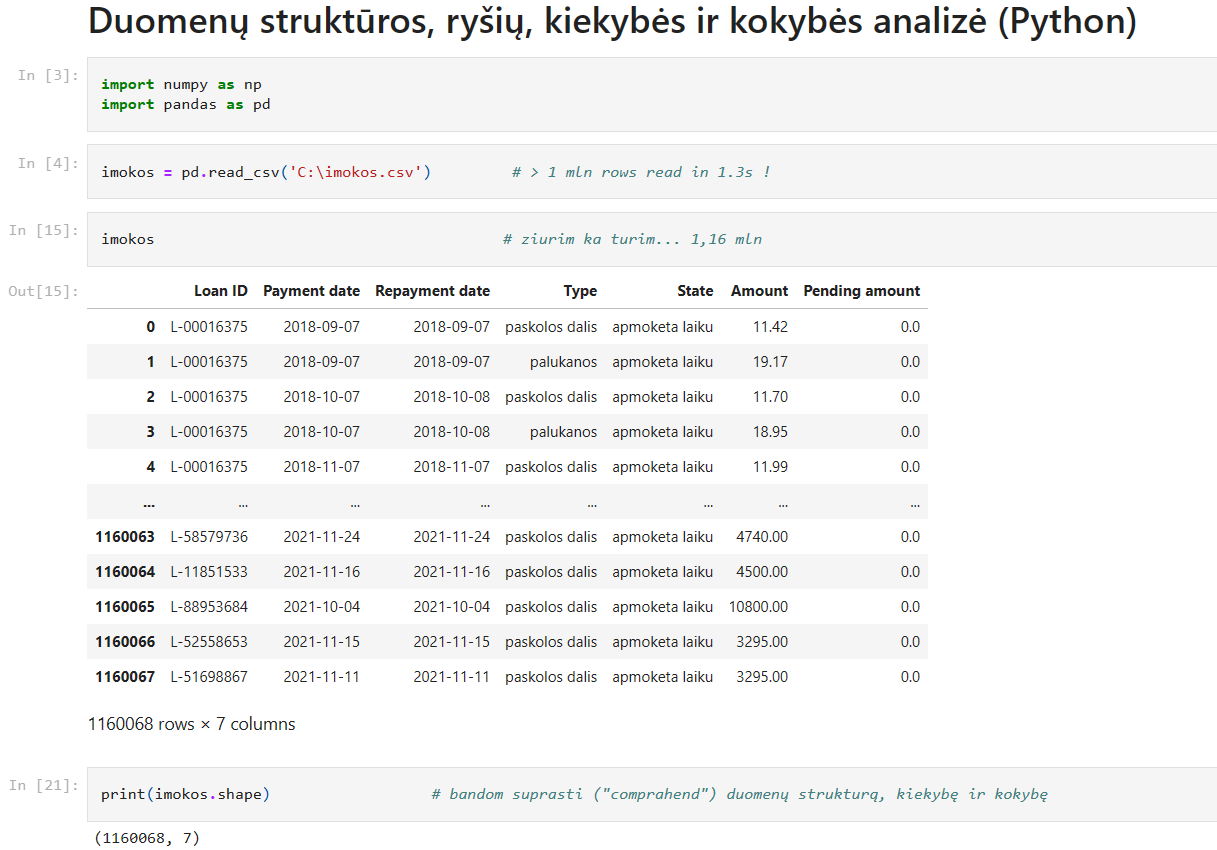Click the 'C:\imokos.csv' string
The height and width of the screenshot is (850, 1217).
tap(356, 172)
